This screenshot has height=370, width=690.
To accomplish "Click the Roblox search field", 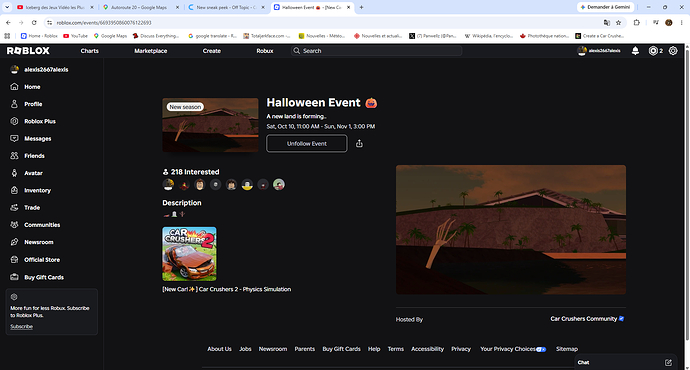I will click(x=377, y=51).
